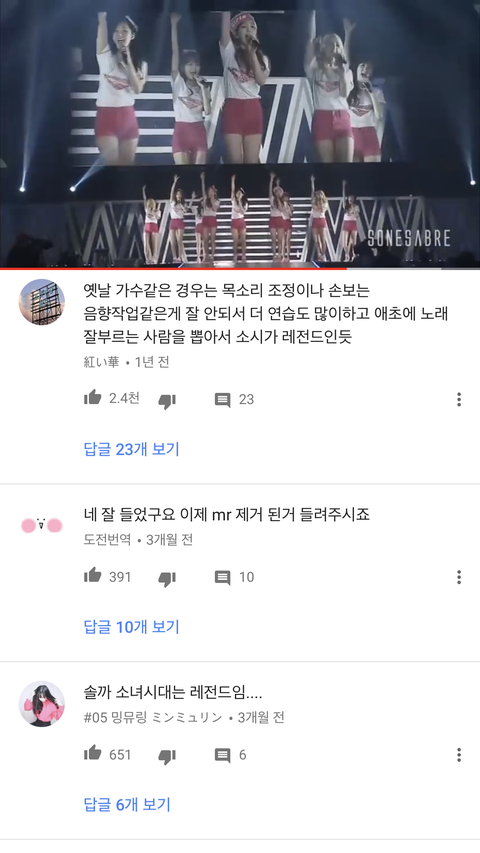Open more options for 紅い華 comment
This screenshot has height=853, width=480.
tap(459, 399)
